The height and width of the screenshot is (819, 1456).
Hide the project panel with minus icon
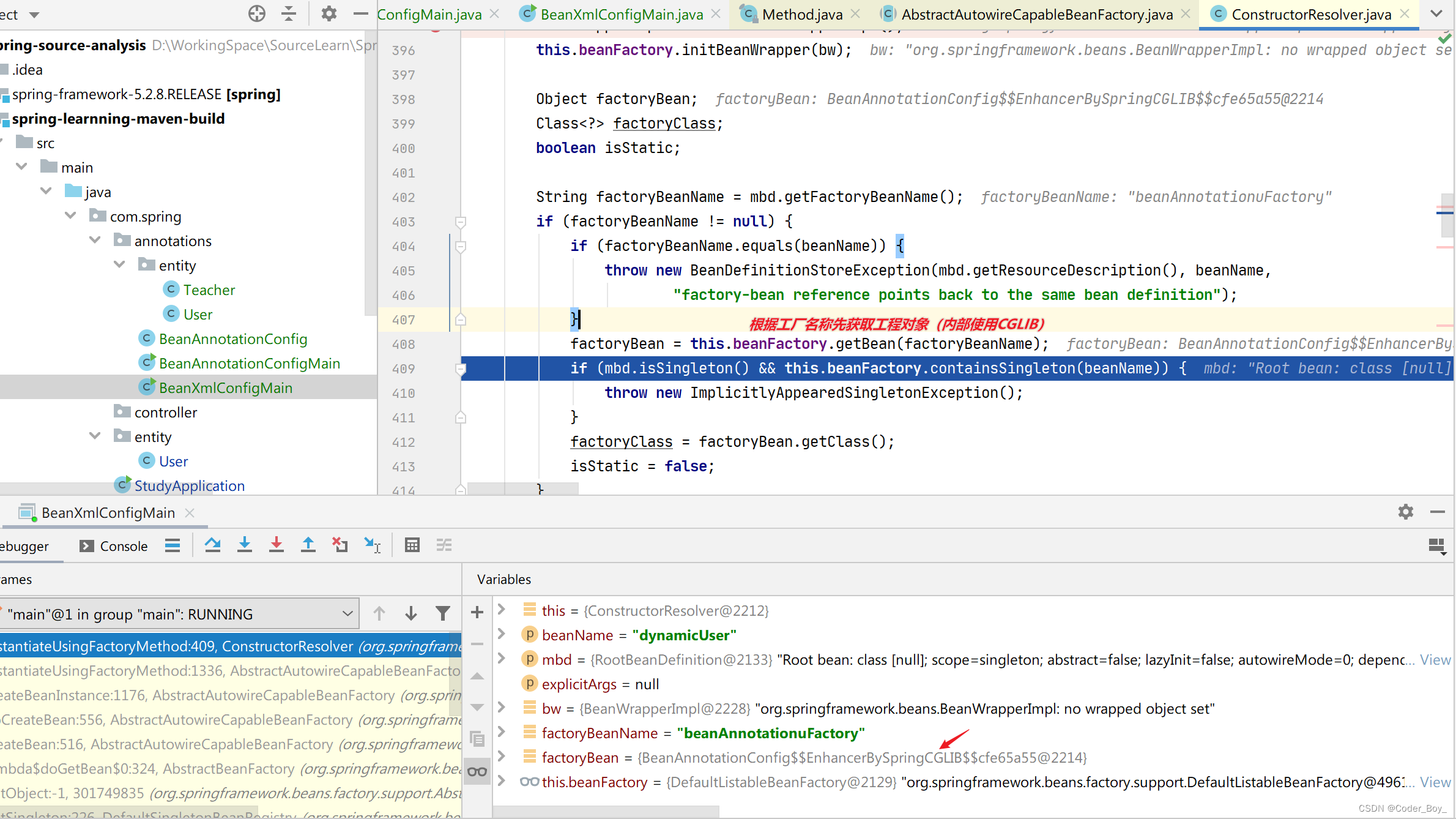click(361, 13)
